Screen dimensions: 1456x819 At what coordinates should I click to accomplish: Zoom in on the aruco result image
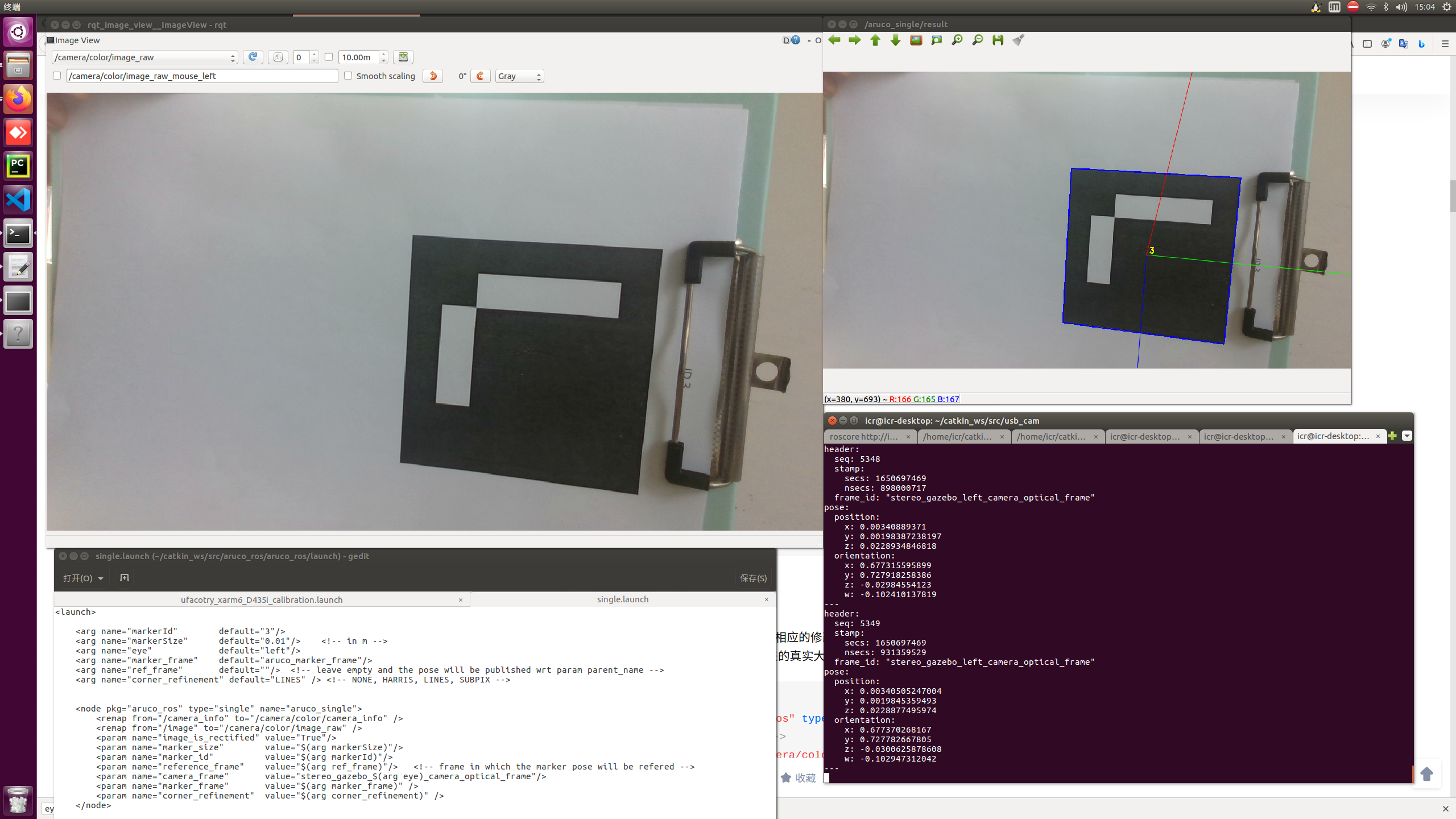956,40
